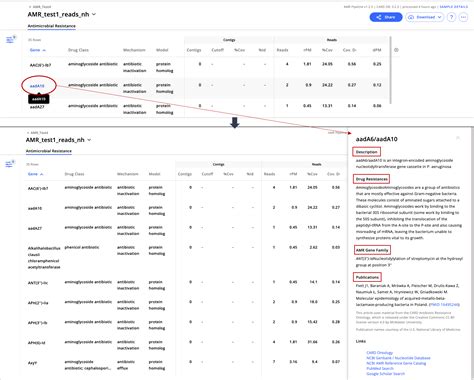Select Antimicrobial Resistance tab in upper view
This screenshot has height=380, width=474.
[52, 26]
